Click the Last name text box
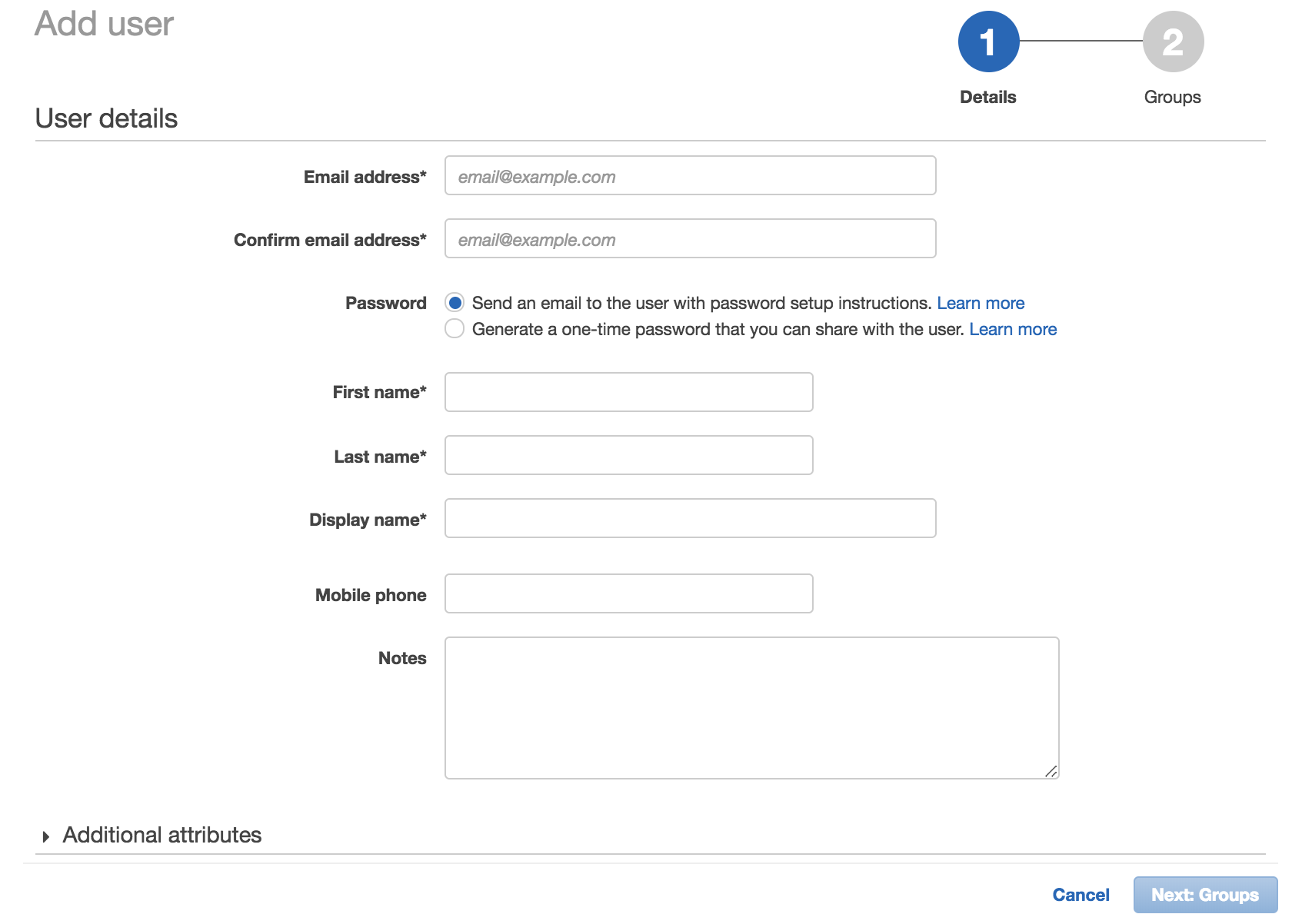The width and height of the screenshot is (1312, 924). 628,455
